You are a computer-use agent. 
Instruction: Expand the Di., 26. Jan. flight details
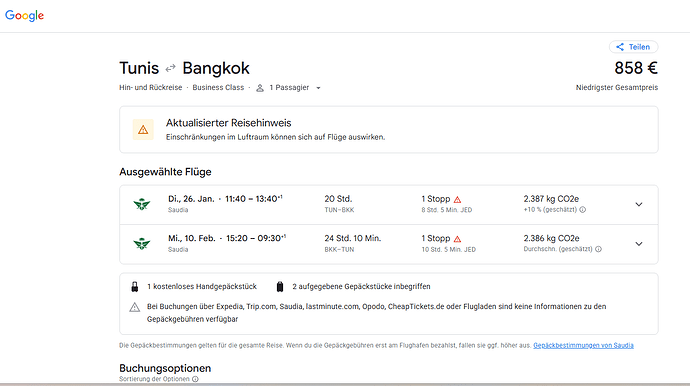[639, 204]
